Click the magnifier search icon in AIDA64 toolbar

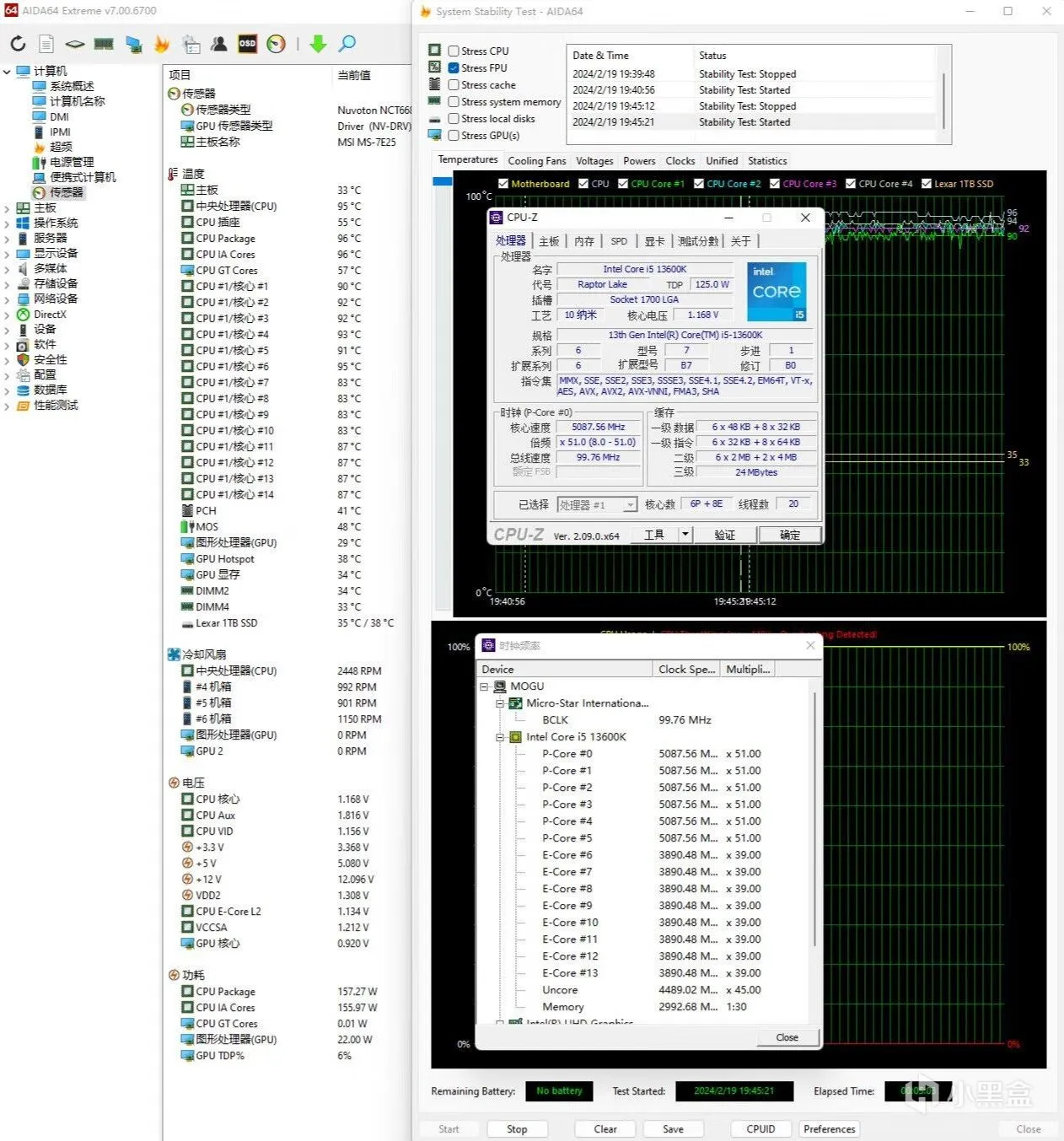tap(347, 44)
